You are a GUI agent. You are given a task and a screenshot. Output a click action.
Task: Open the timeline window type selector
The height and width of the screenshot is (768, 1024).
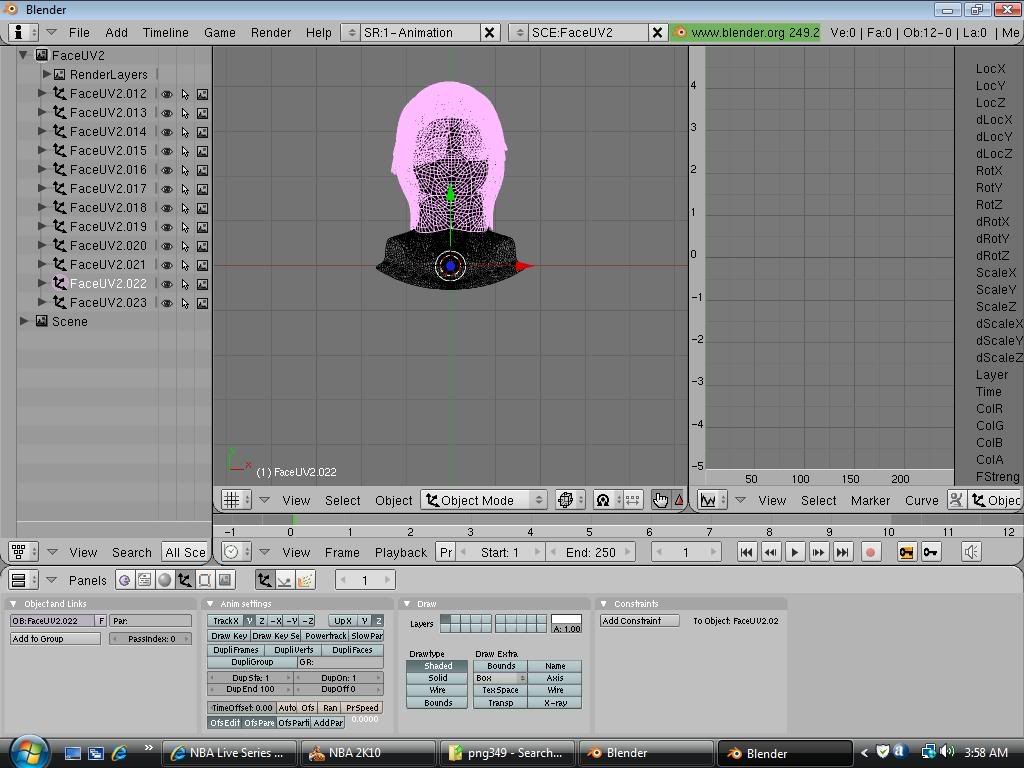point(236,552)
